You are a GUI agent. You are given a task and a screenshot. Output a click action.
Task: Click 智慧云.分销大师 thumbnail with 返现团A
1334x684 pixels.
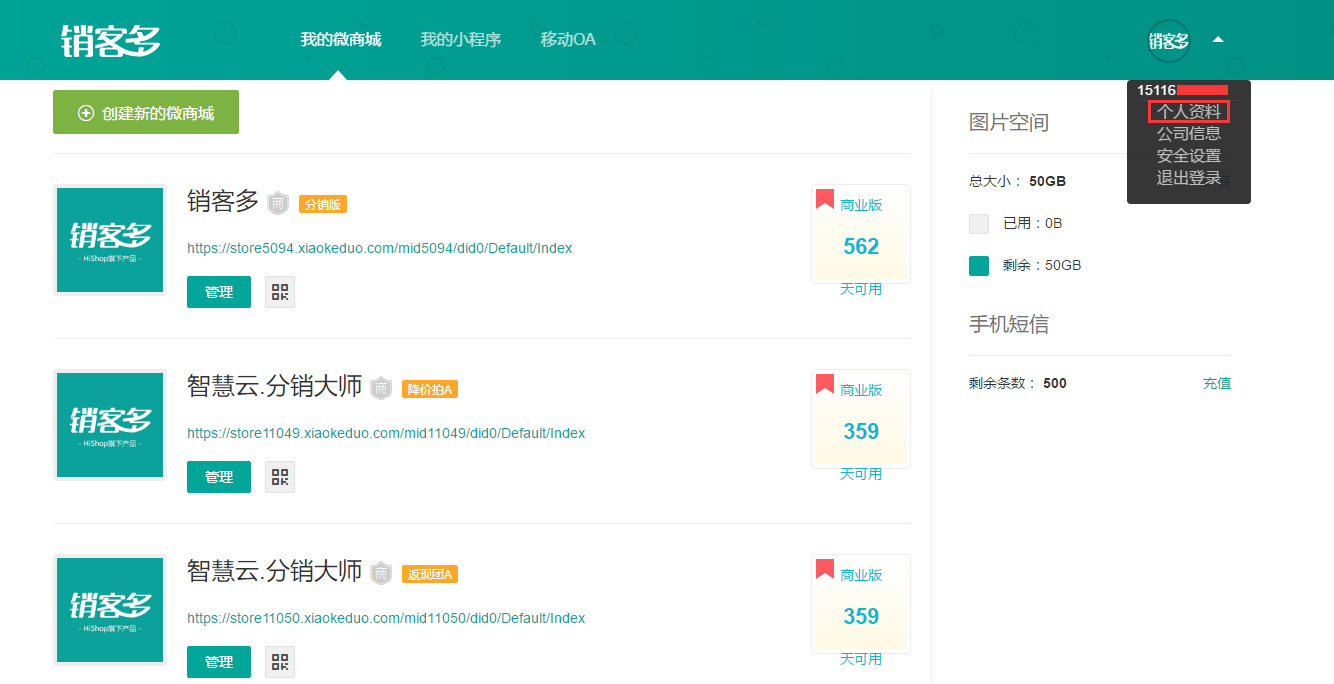110,610
